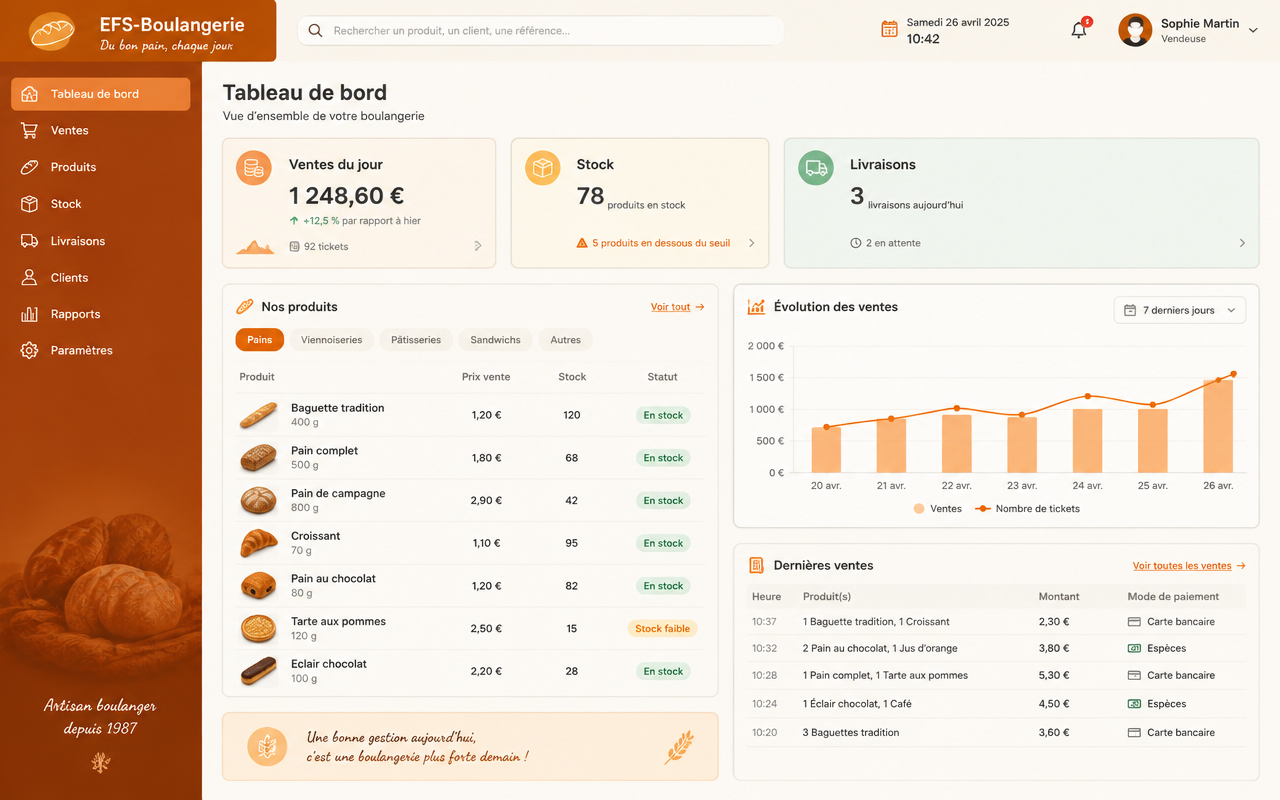Open Livraisons in the sidebar

point(100,241)
